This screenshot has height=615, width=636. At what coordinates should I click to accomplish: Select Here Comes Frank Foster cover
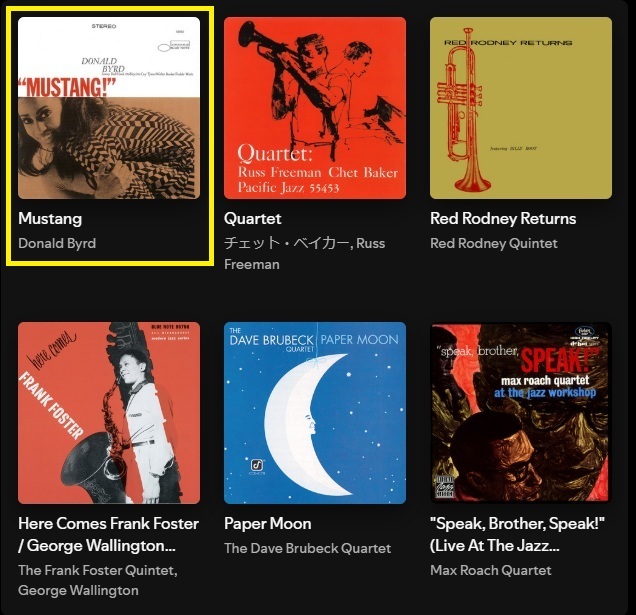tap(109, 413)
